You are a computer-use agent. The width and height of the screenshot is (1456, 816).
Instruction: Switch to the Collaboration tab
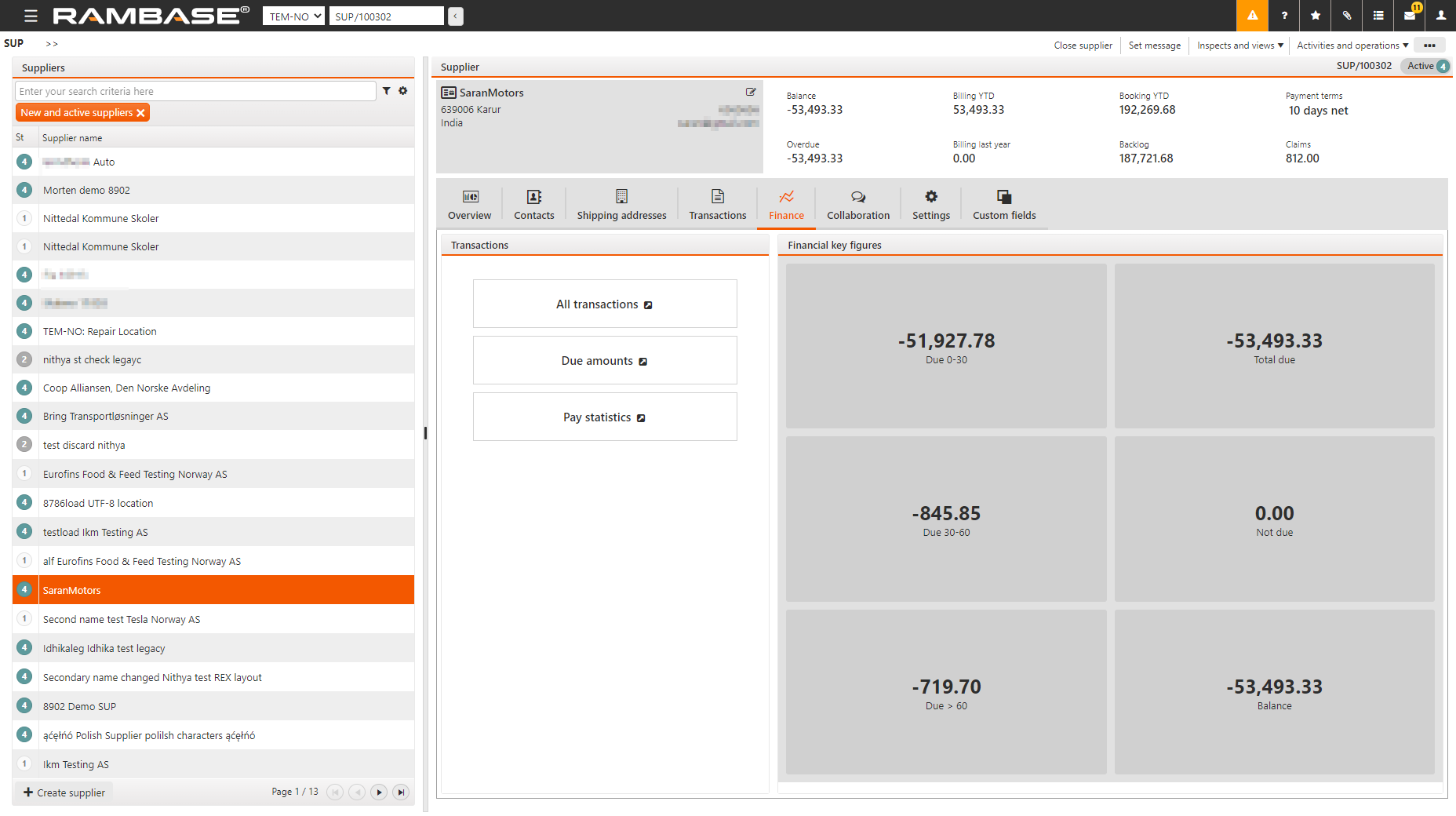pyautogui.click(x=857, y=204)
